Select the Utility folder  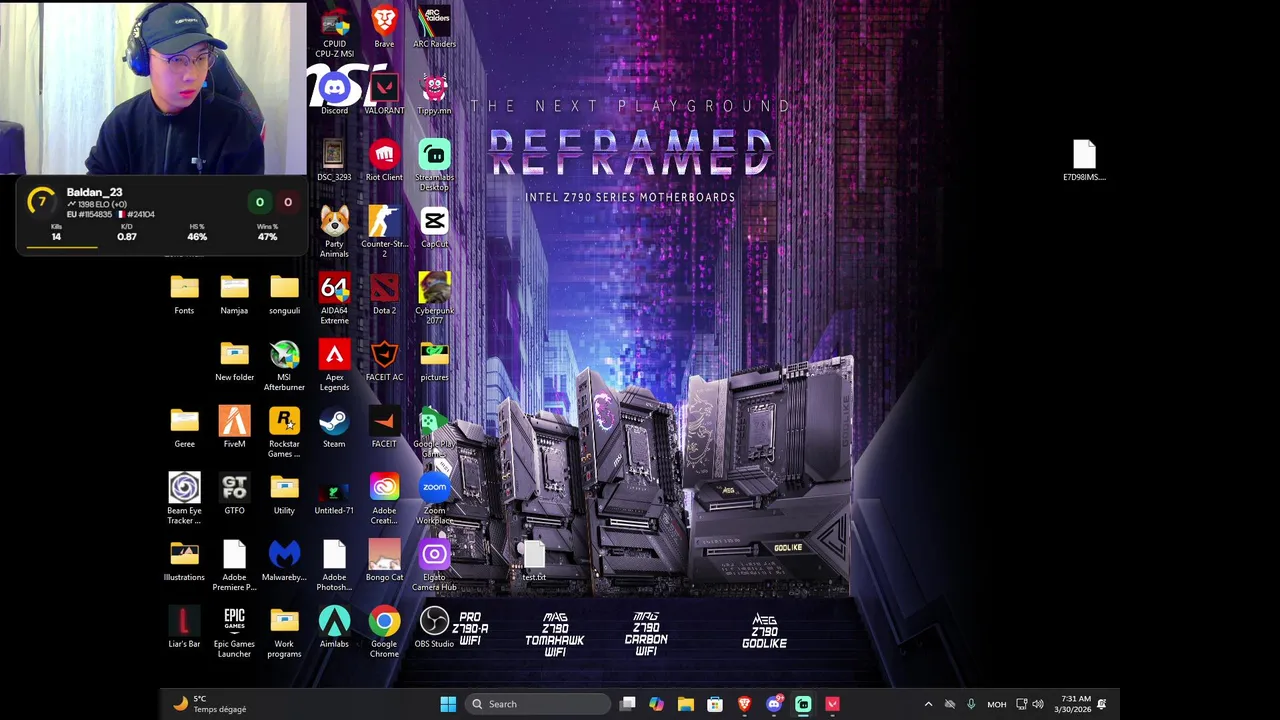(284, 494)
